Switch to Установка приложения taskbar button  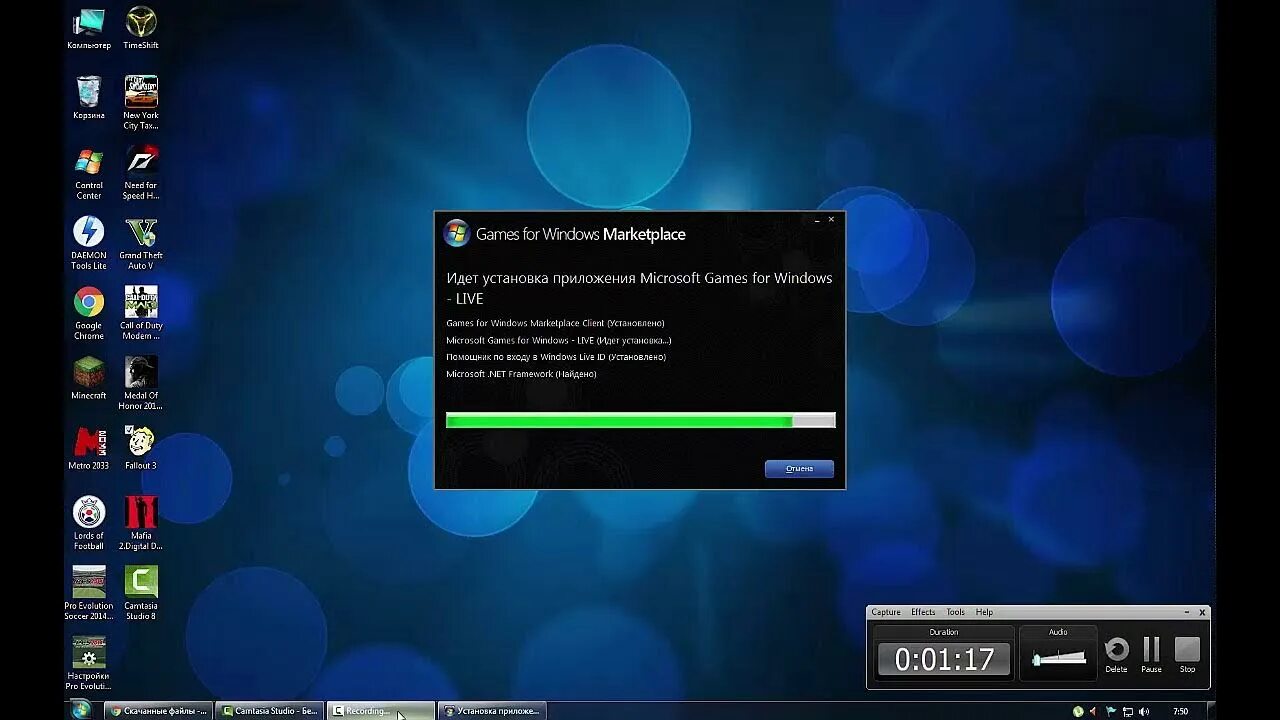point(491,711)
